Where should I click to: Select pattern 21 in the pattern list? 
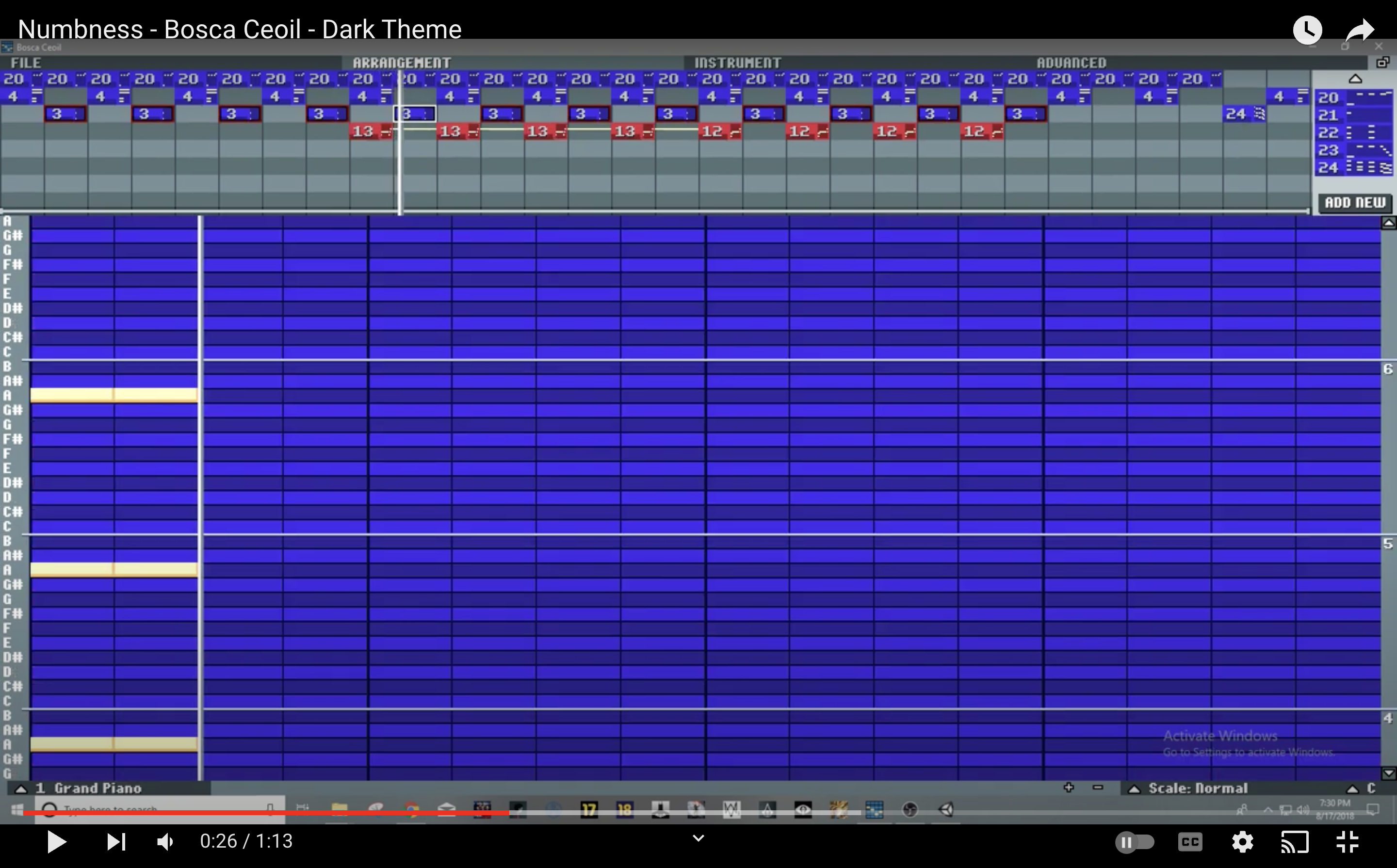(1353, 115)
